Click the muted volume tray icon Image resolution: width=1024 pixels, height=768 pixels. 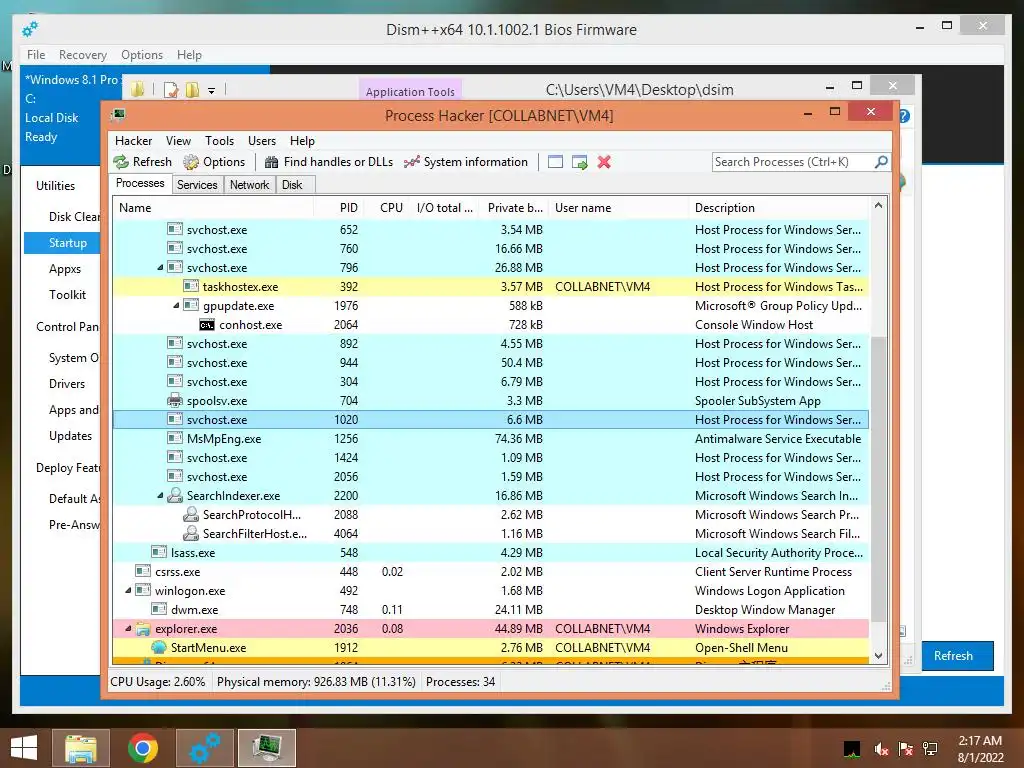[x=882, y=749]
